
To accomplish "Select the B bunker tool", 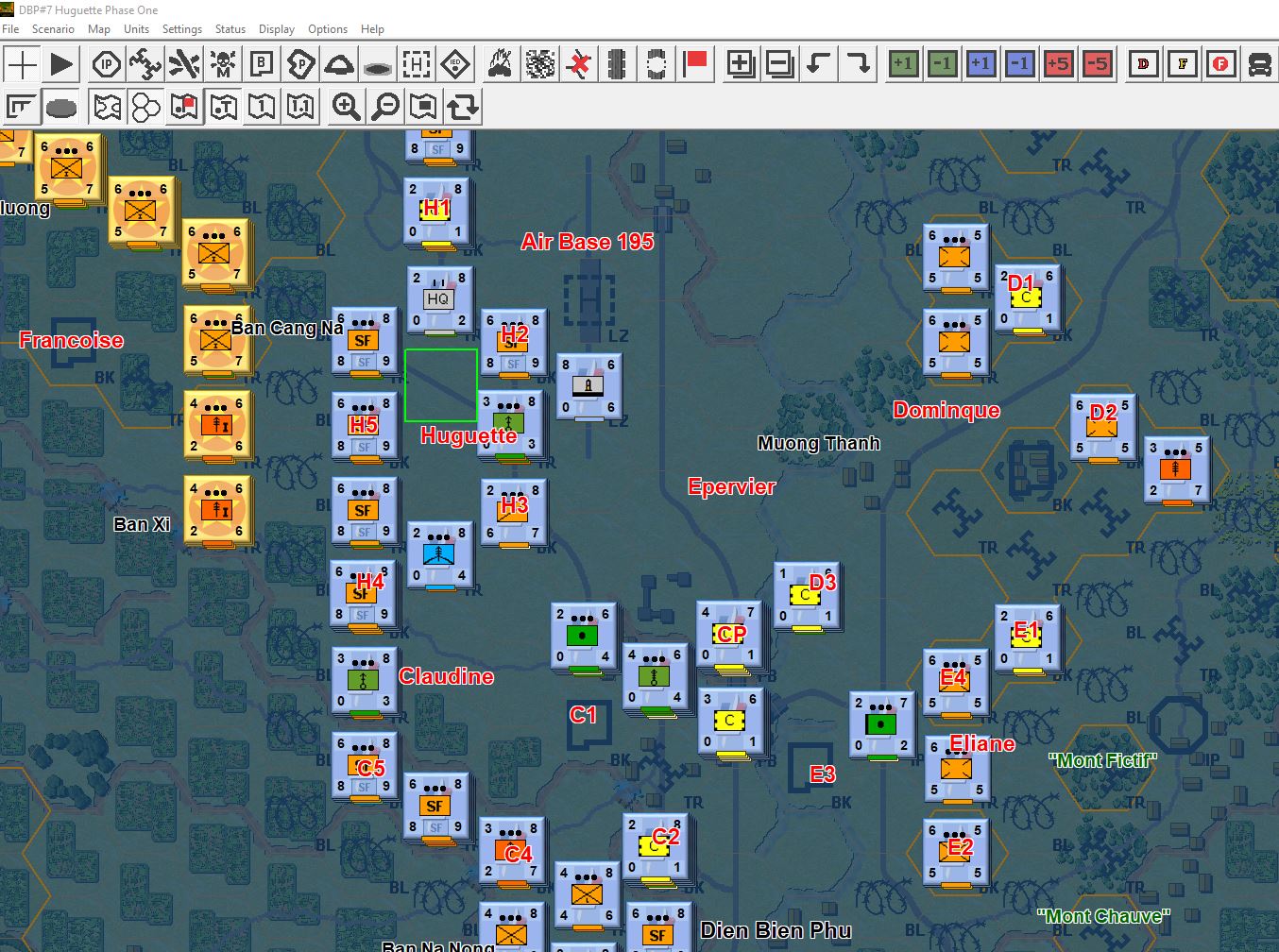I will [262, 64].
